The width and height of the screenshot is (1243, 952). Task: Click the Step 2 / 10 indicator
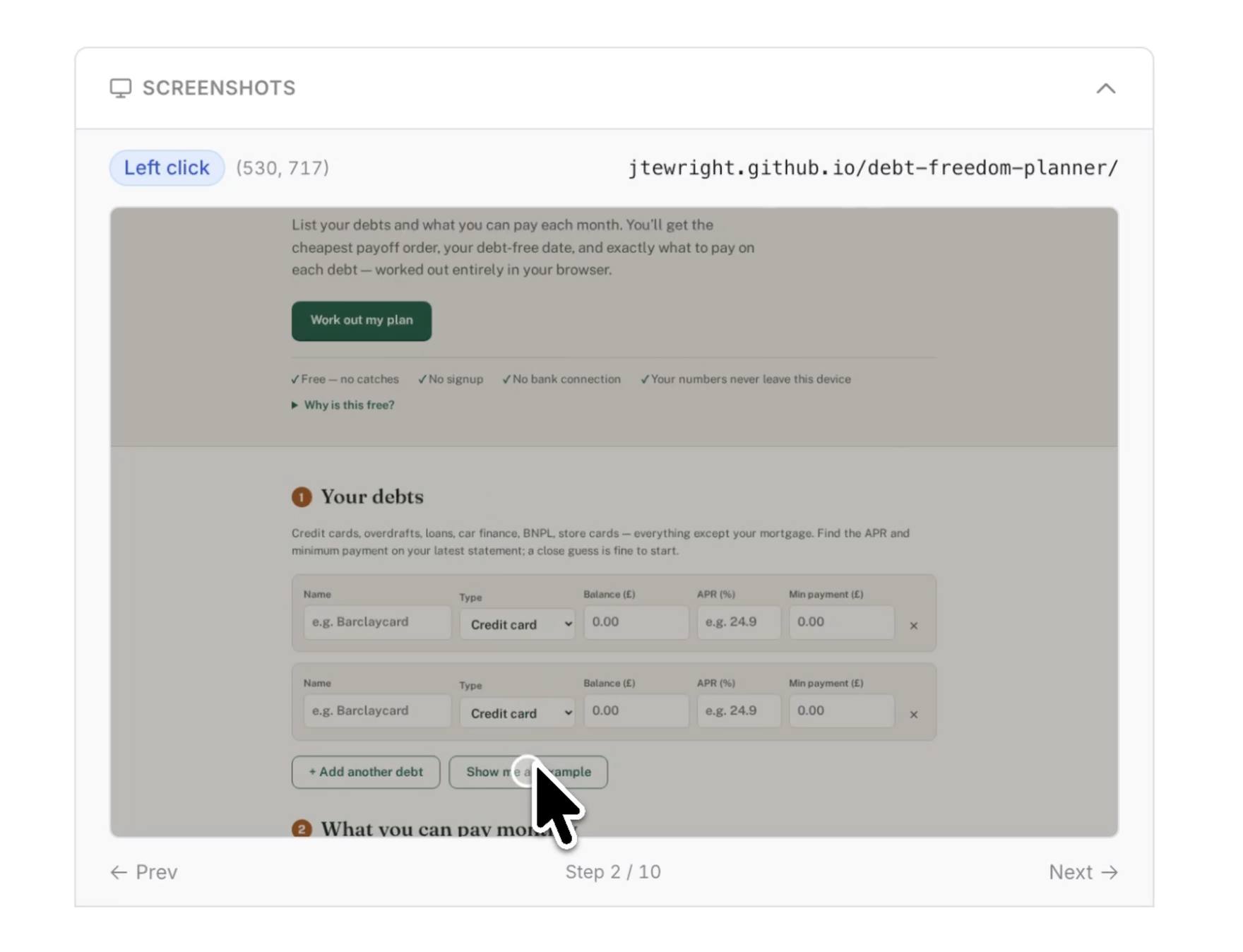coord(613,872)
